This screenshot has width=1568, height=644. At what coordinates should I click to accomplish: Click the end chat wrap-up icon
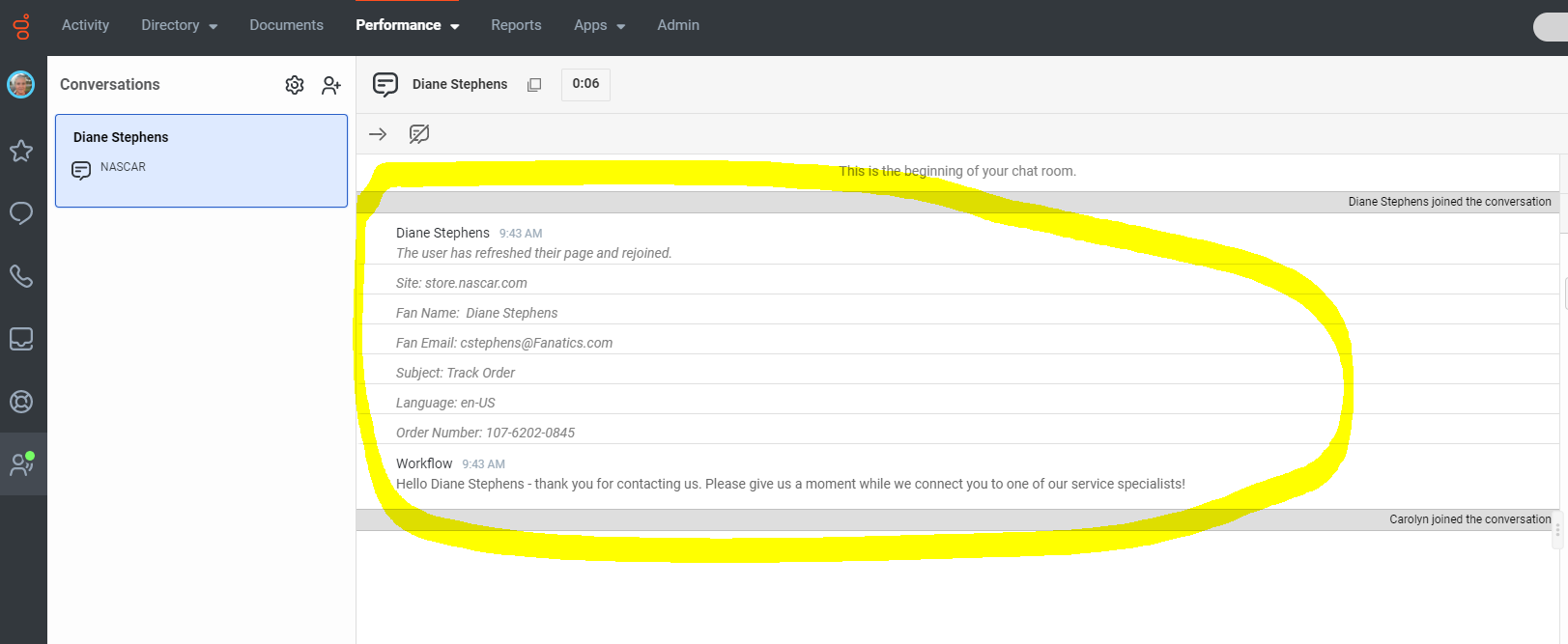pos(419,134)
